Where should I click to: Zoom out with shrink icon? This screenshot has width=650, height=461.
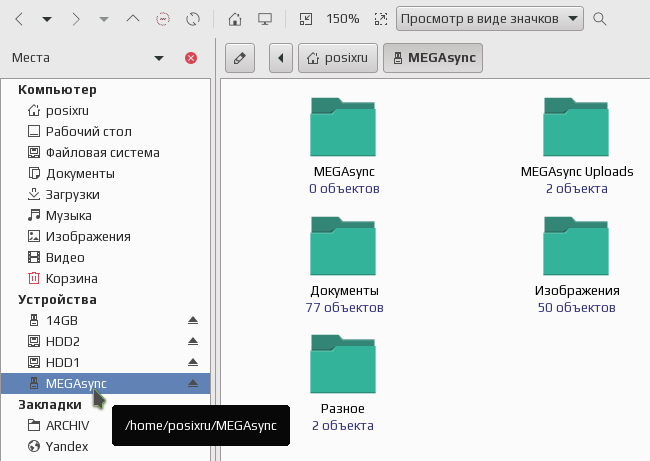pos(306,19)
